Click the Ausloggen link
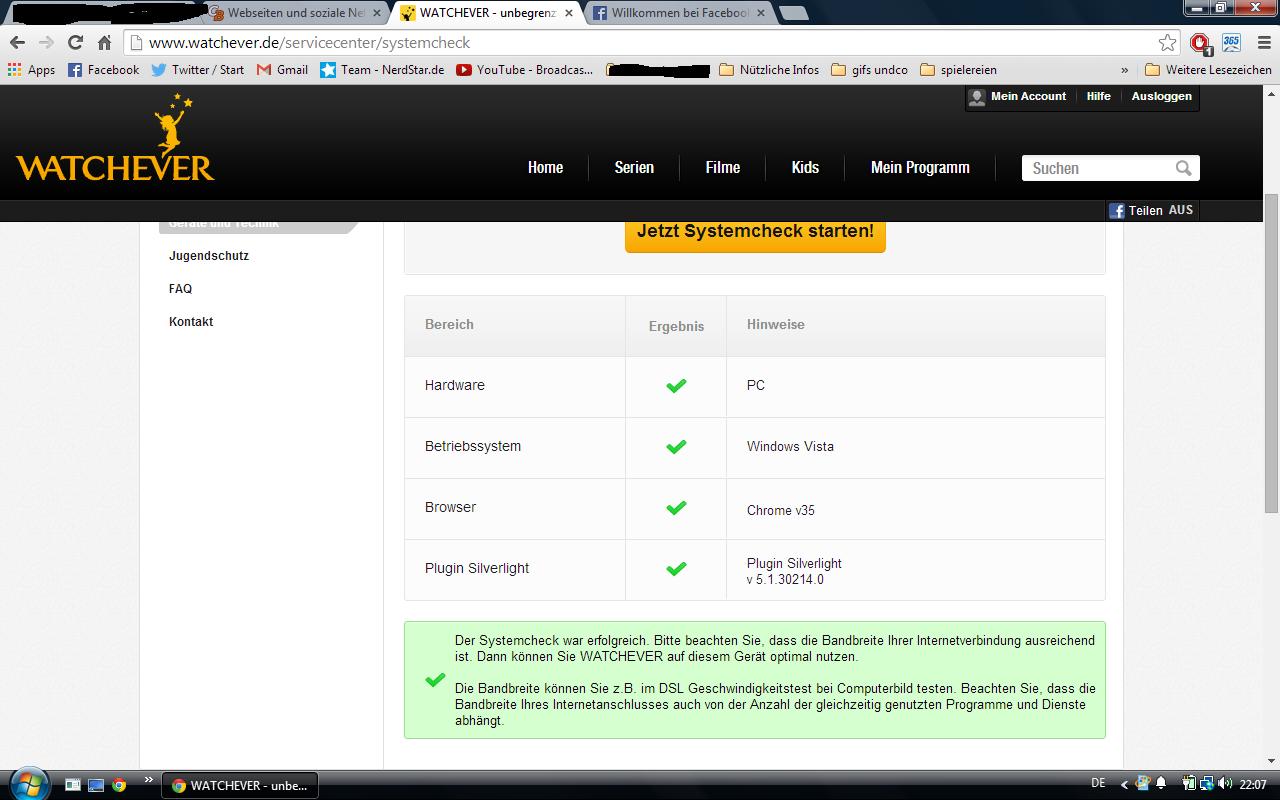1280x800 pixels. click(1161, 96)
